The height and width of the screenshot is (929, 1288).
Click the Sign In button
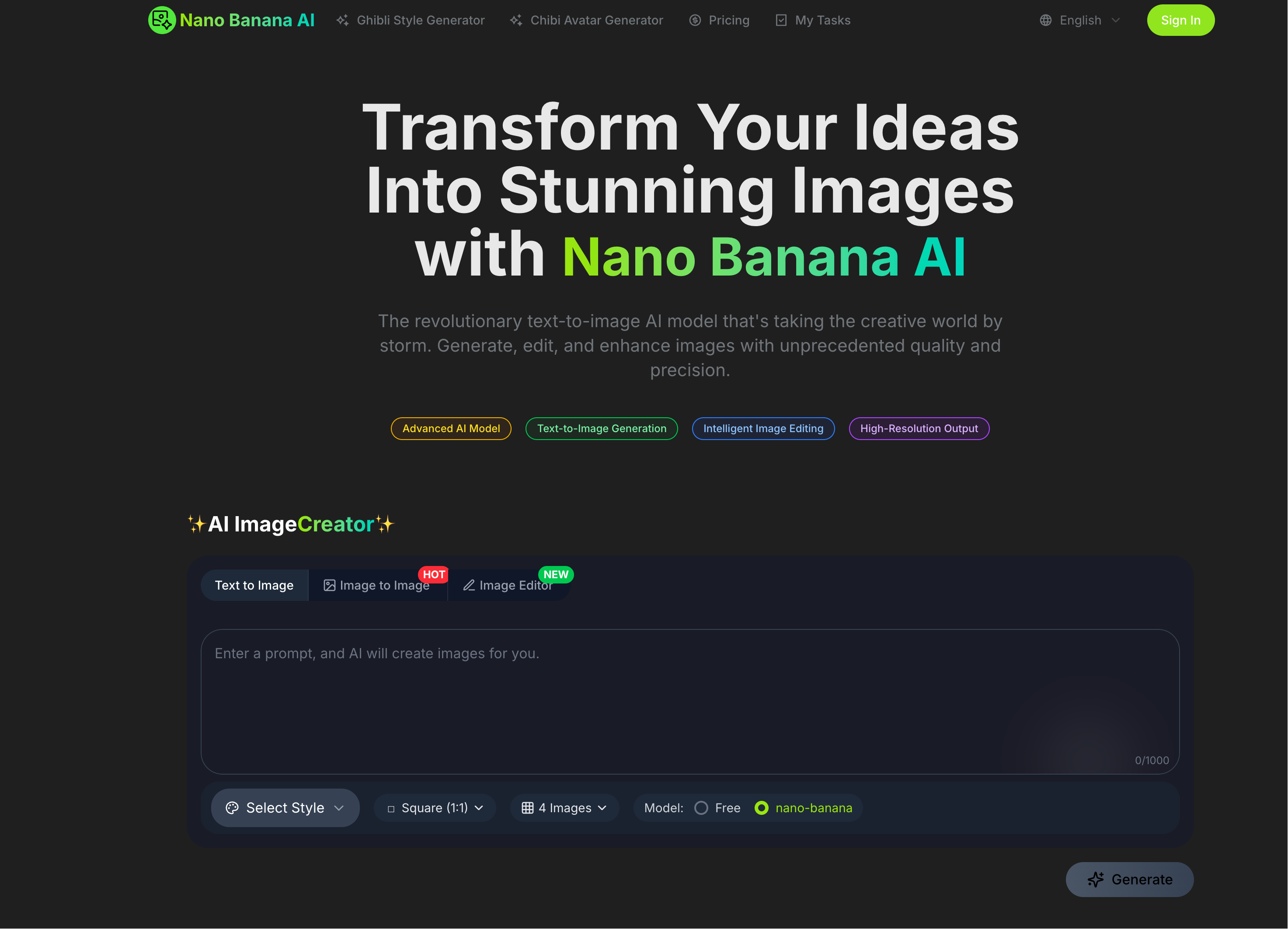[1180, 21]
